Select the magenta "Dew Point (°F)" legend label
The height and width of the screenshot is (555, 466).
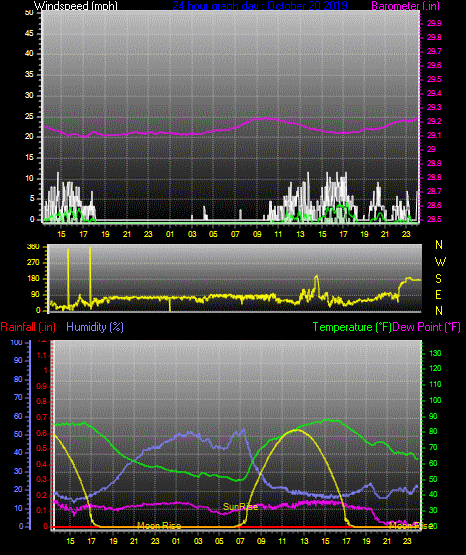tap(427, 327)
